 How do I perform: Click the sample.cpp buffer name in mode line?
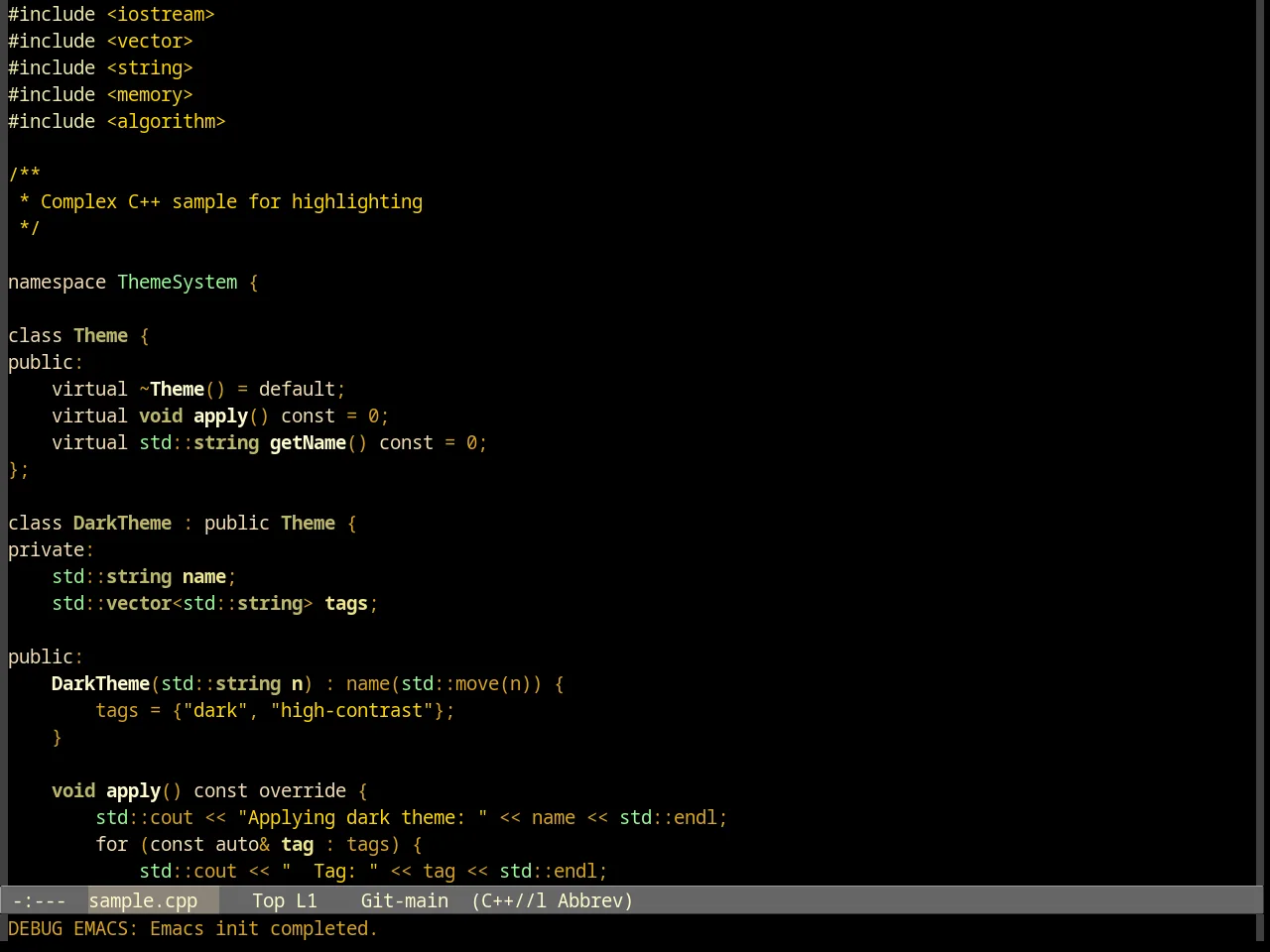tap(143, 900)
